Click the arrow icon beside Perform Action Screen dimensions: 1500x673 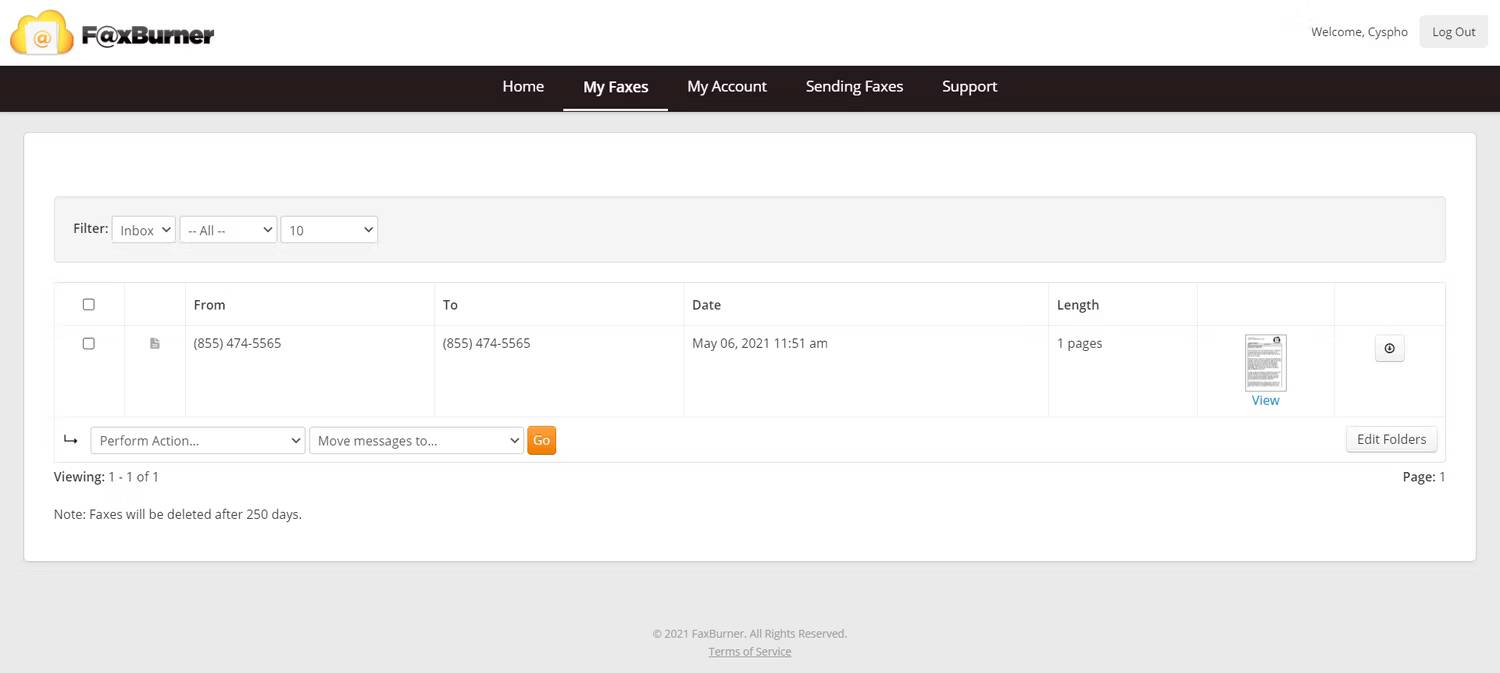[x=71, y=440]
